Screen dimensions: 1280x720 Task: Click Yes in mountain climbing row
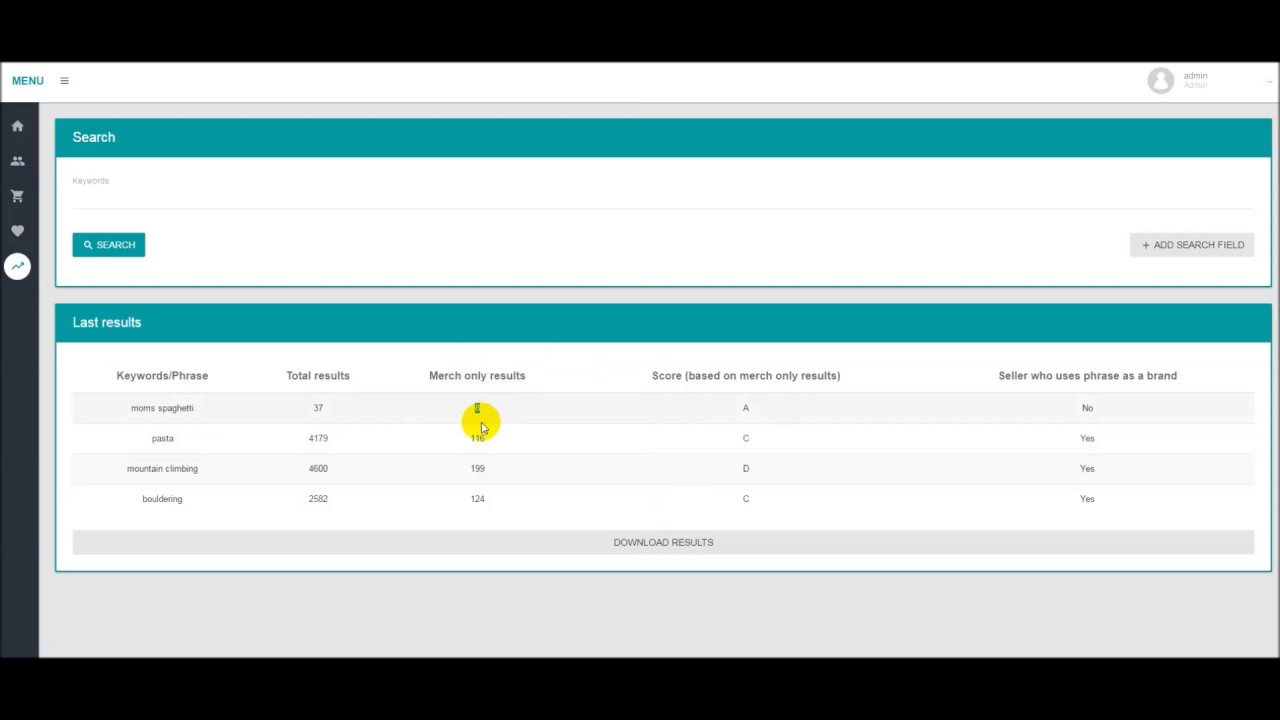pyautogui.click(x=1087, y=468)
